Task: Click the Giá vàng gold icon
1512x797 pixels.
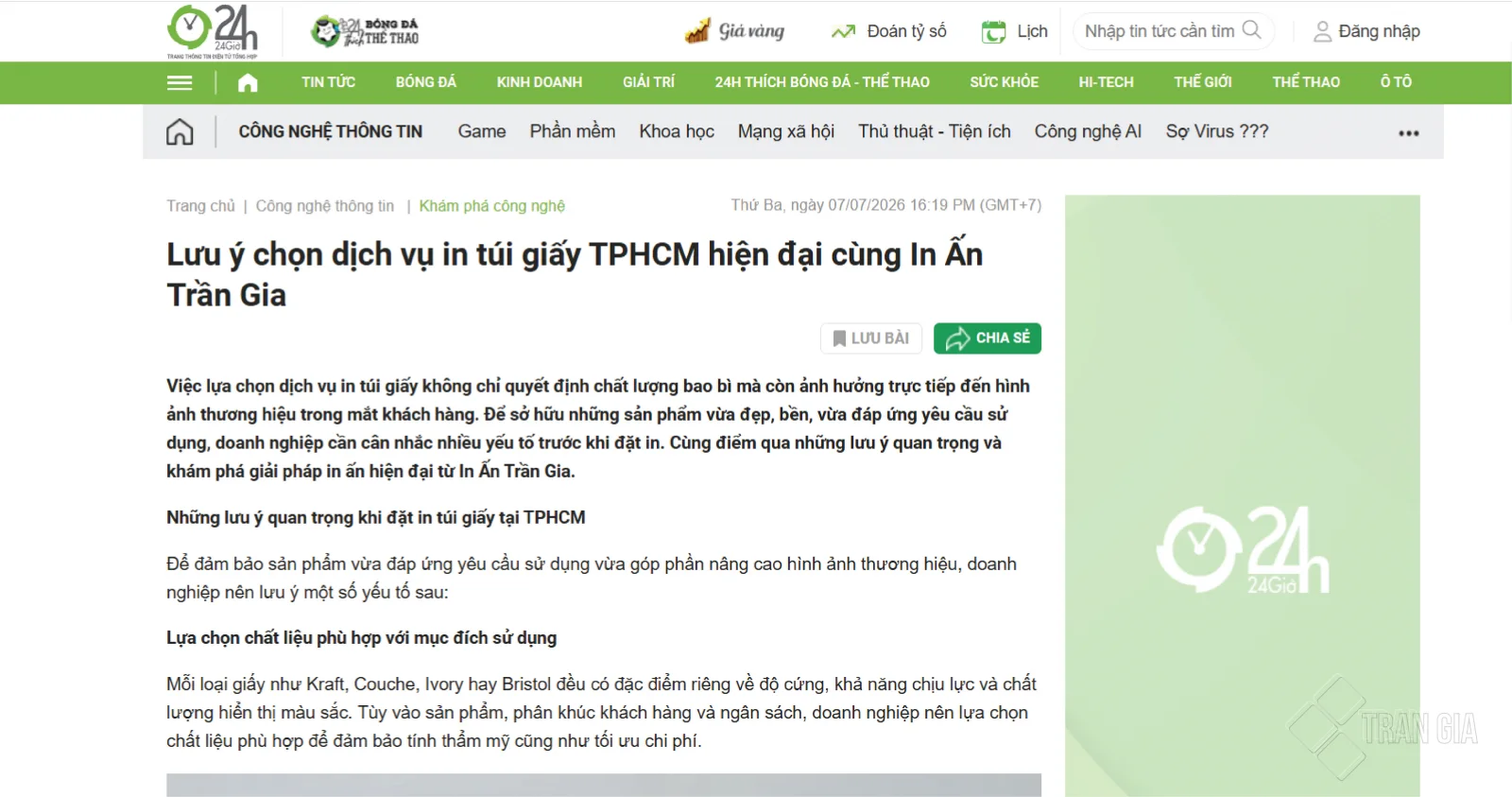Action: [697, 31]
